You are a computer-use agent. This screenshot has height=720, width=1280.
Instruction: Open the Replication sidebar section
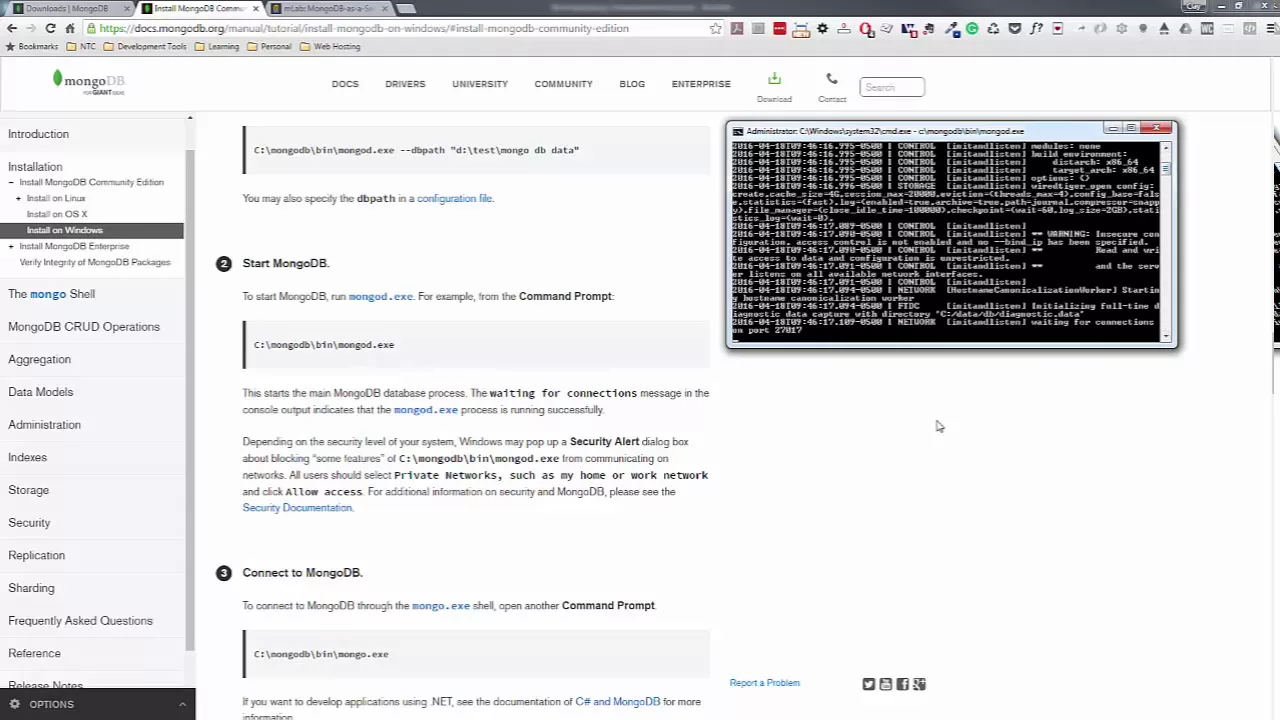[x=37, y=555]
